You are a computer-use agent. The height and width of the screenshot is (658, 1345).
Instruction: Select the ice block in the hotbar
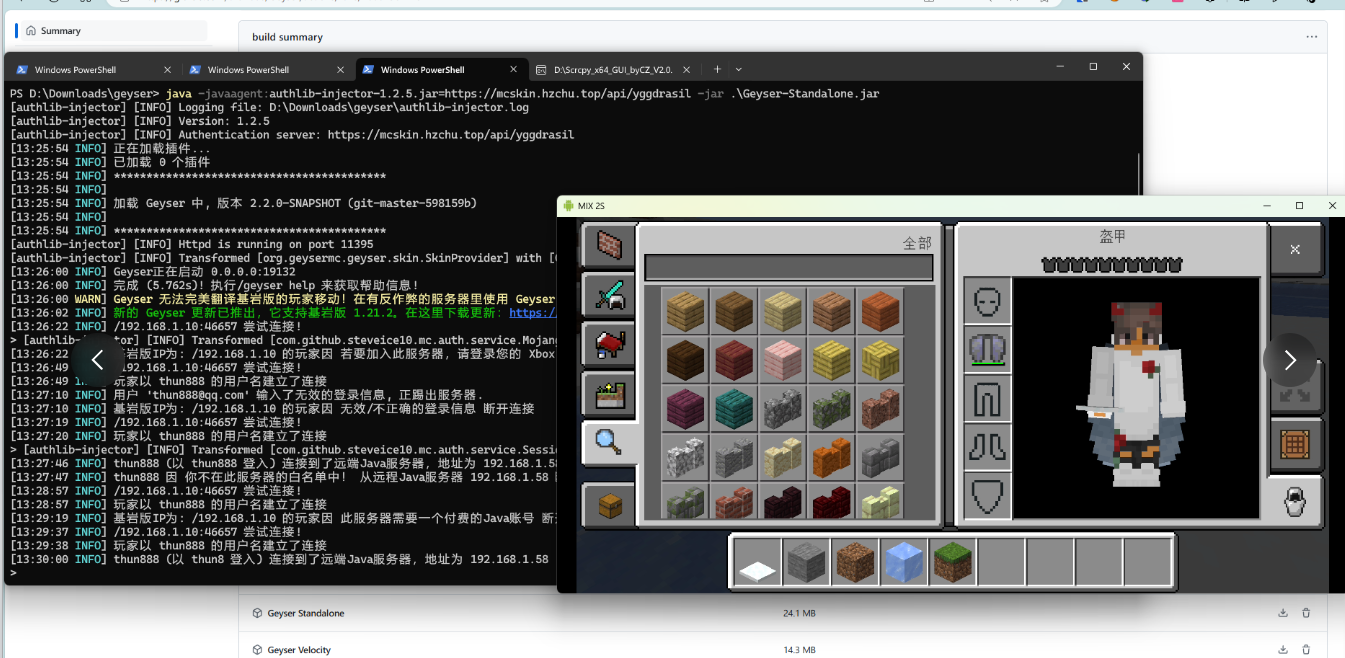pos(905,562)
